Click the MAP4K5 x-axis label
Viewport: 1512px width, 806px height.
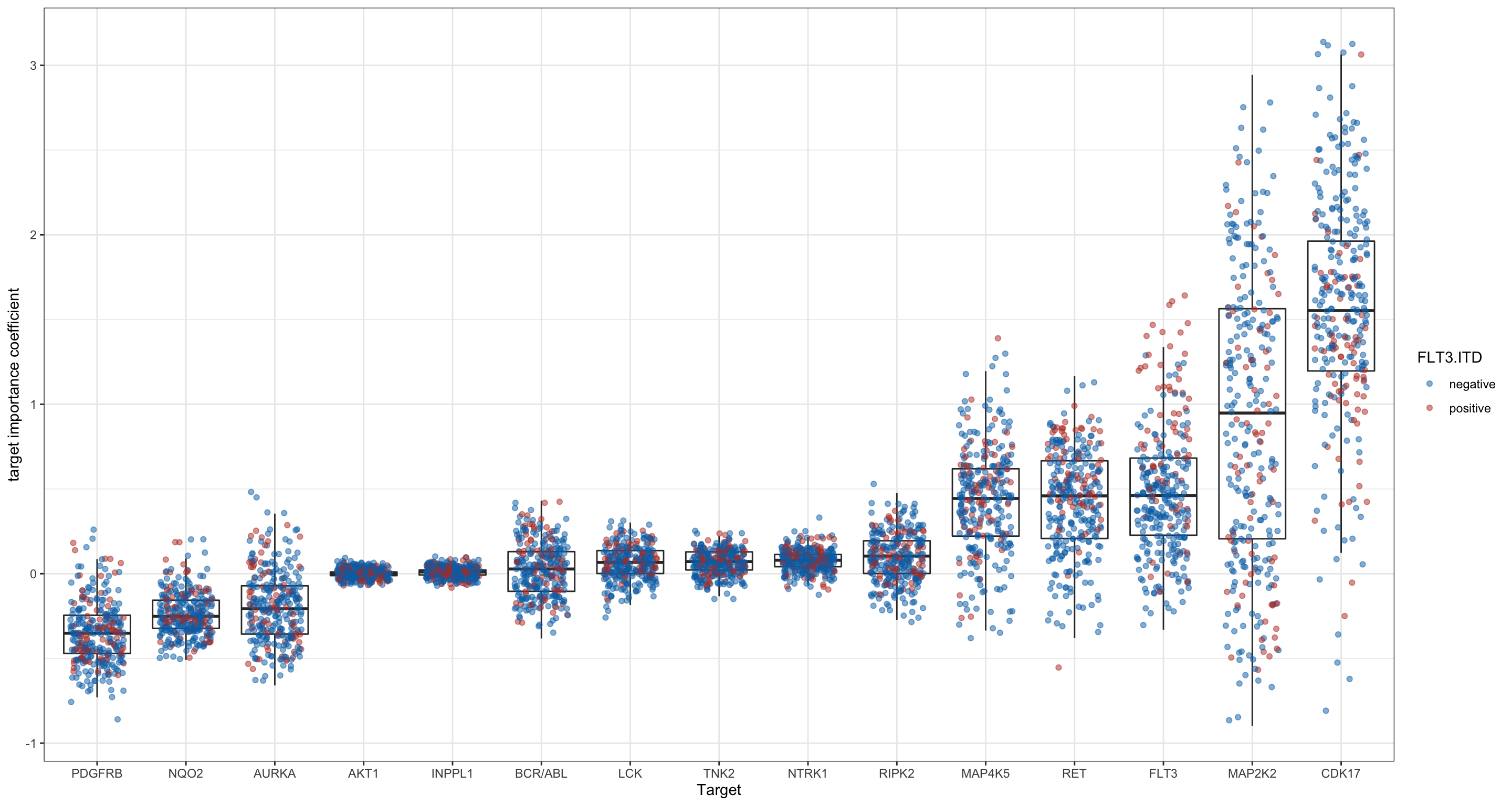click(x=985, y=773)
